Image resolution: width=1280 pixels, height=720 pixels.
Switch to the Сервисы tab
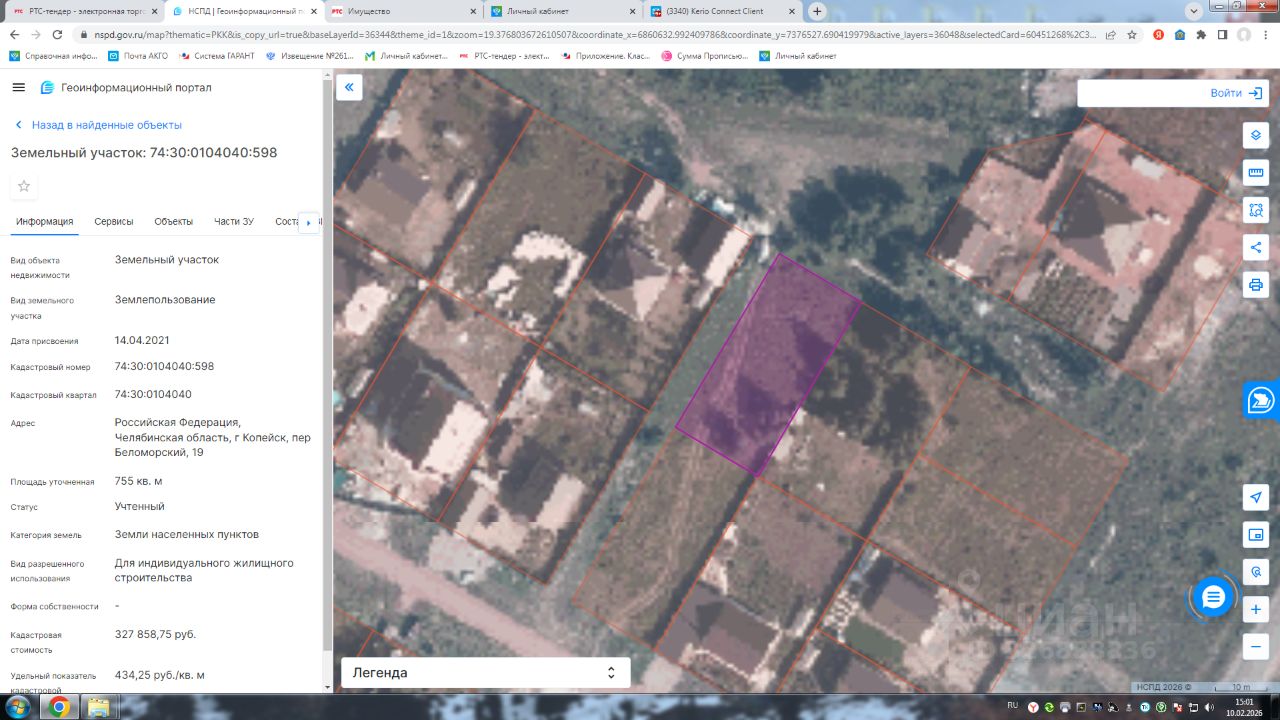tap(114, 222)
